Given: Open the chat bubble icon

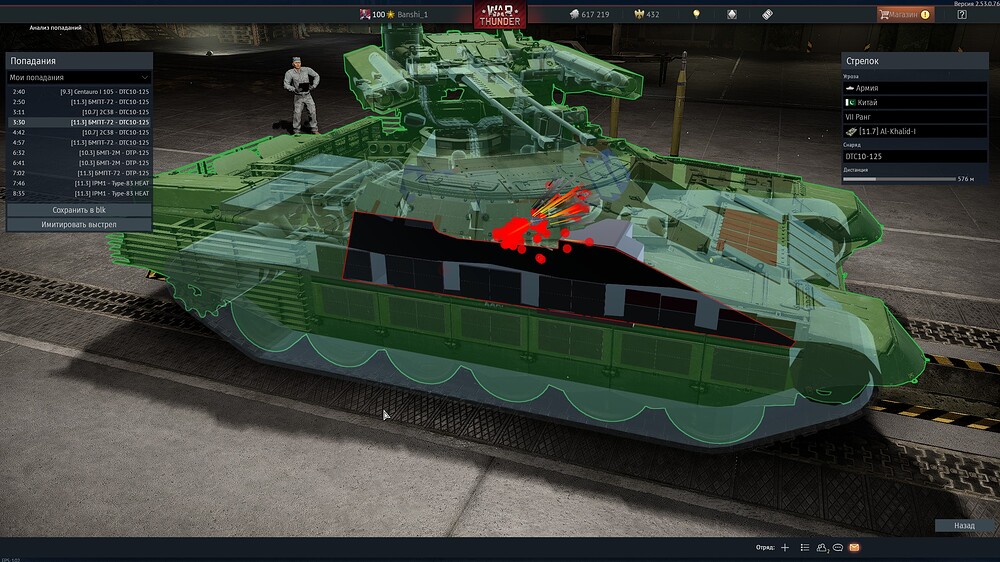Looking at the screenshot, I should 838,548.
